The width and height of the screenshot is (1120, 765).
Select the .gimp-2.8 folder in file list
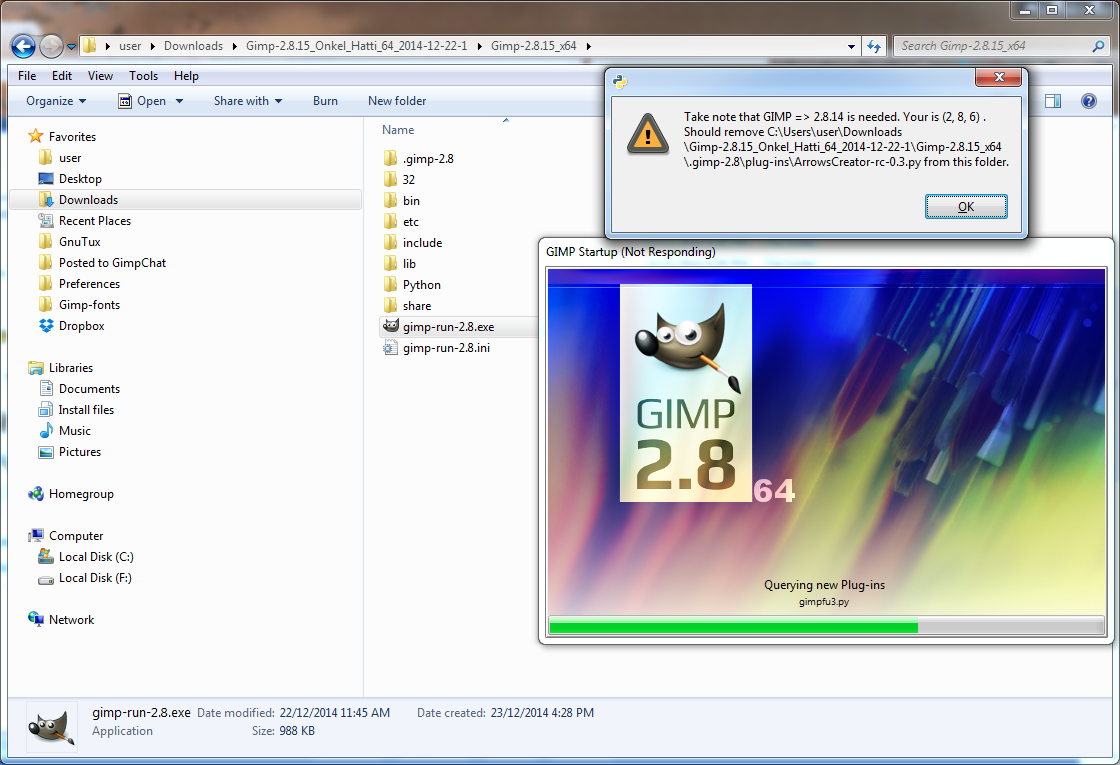coord(428,159)
